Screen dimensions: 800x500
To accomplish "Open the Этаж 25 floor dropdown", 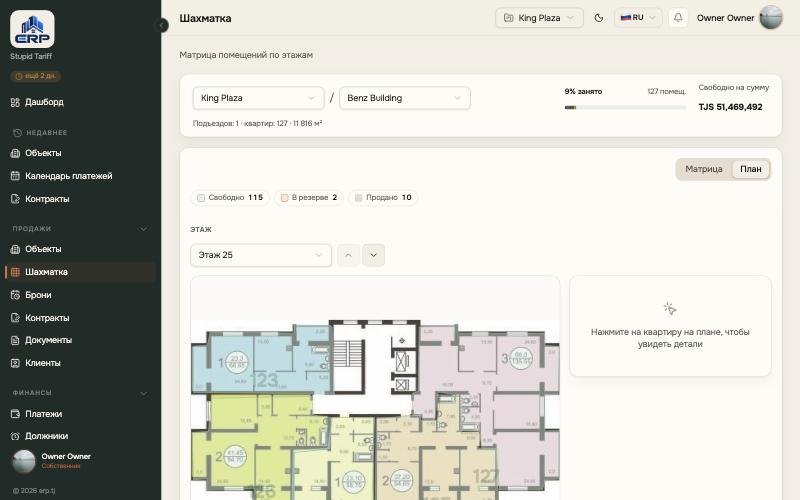I will (x=261, y=255).
